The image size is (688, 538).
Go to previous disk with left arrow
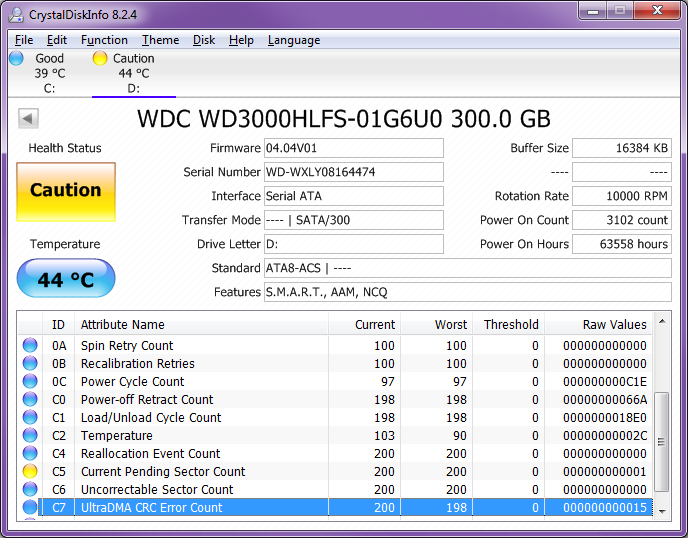click(x=29, y=118)
